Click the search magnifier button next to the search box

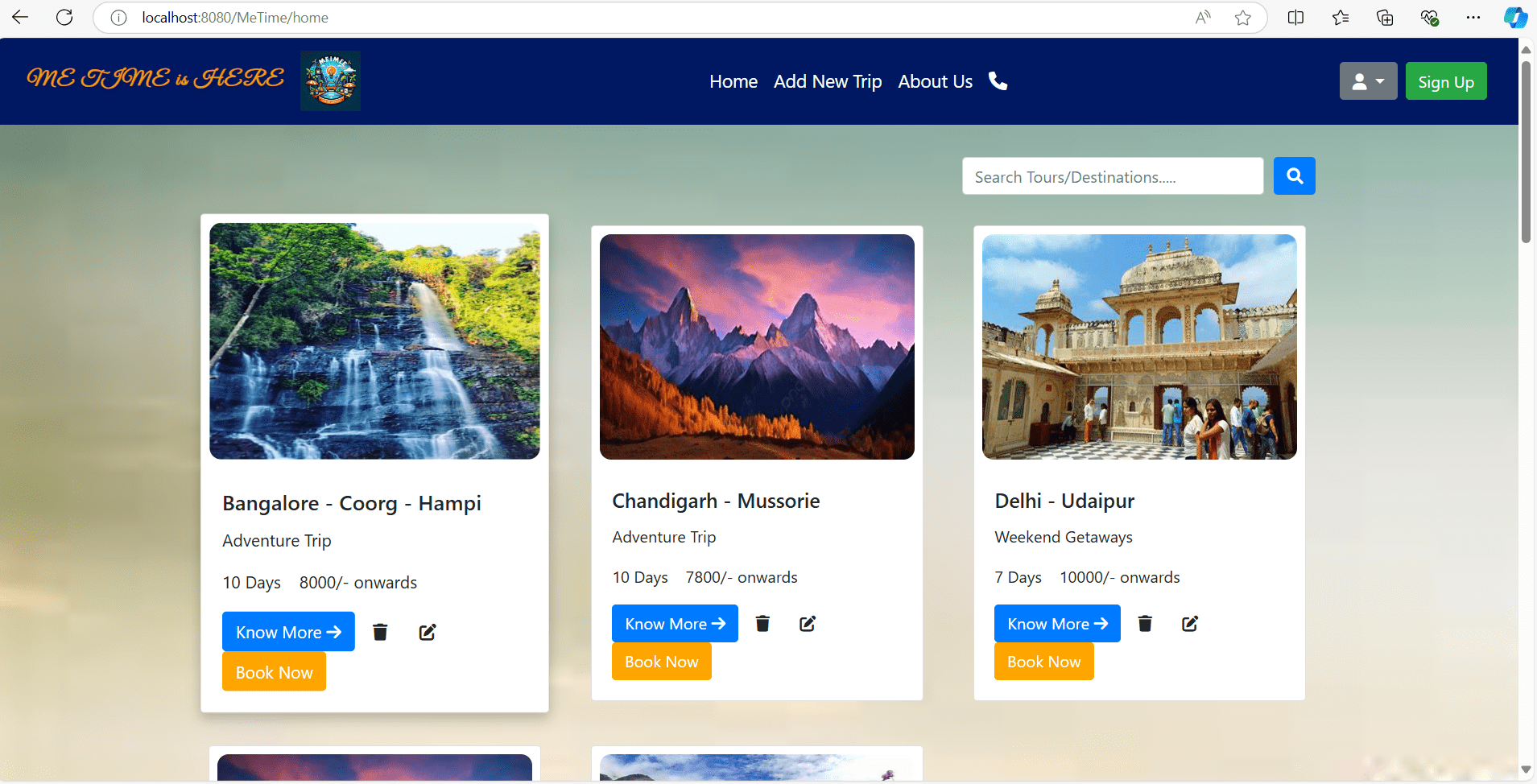(1293, 175)
